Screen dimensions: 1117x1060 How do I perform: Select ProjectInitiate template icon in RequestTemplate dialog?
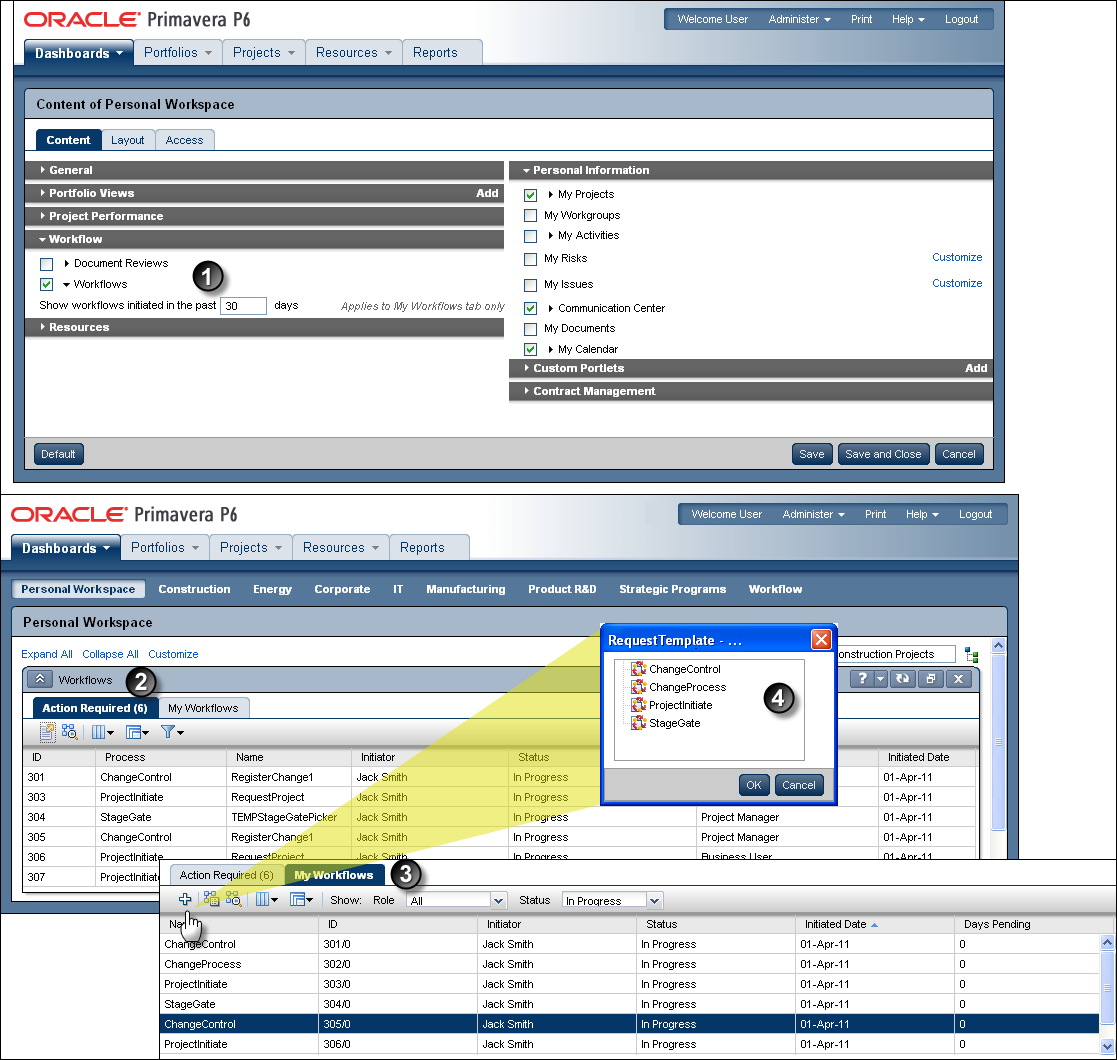pyautogui.click(x=638, y=705)
